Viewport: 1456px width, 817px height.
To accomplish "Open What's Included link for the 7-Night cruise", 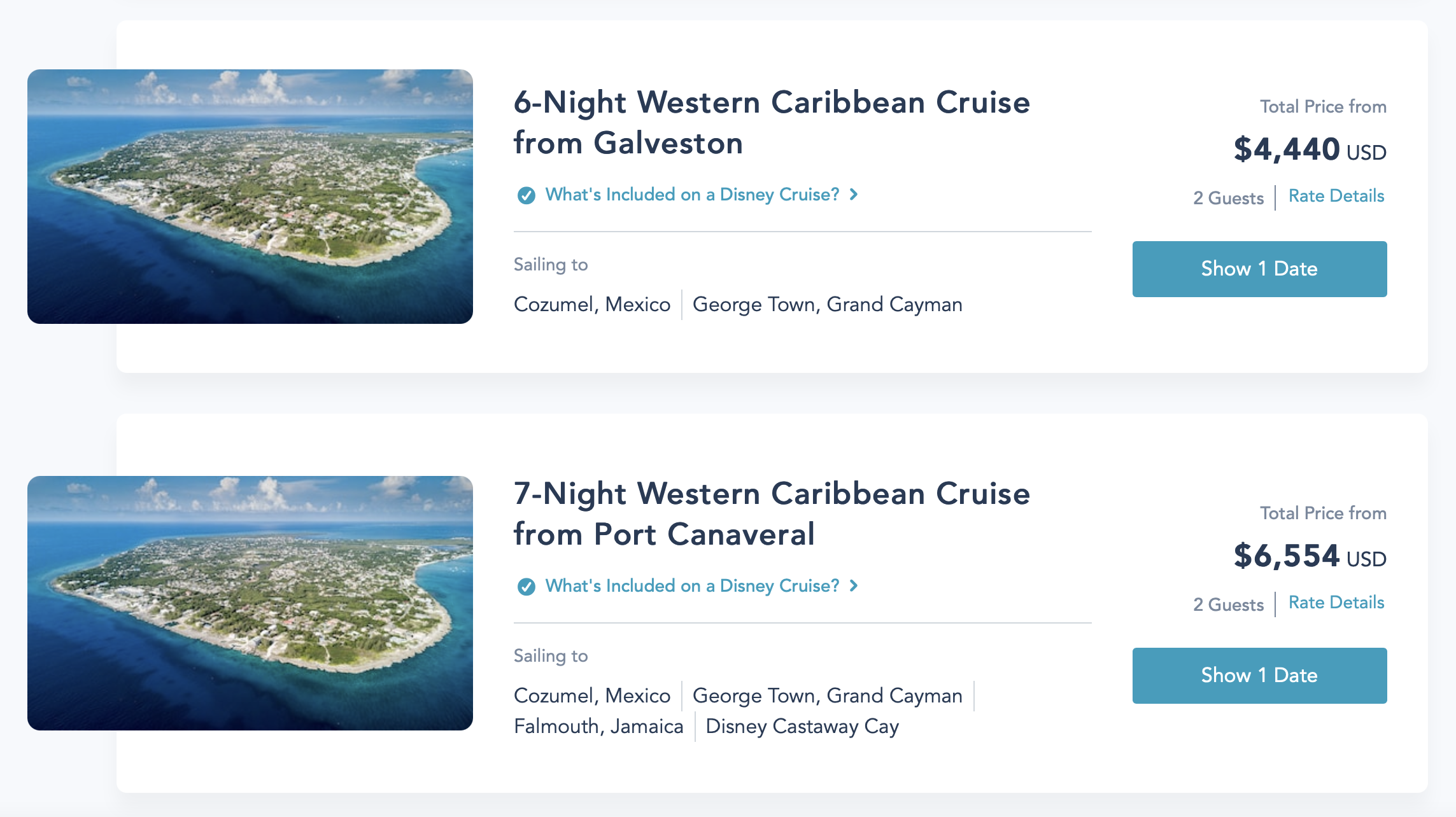I will (x=692, y=586).
